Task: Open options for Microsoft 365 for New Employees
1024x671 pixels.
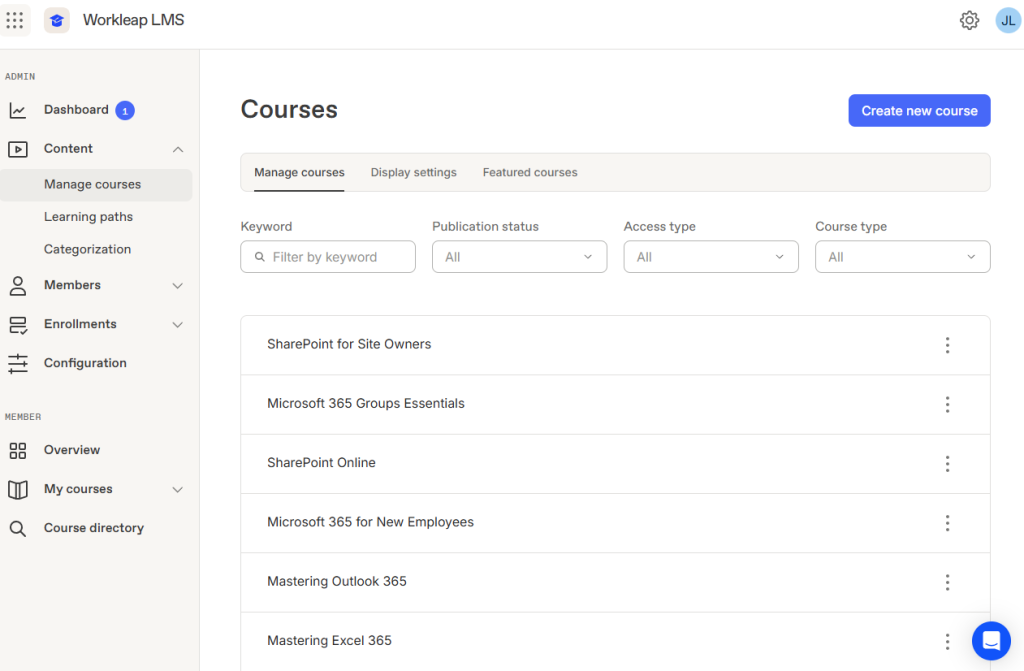Action: coord(947,523)
